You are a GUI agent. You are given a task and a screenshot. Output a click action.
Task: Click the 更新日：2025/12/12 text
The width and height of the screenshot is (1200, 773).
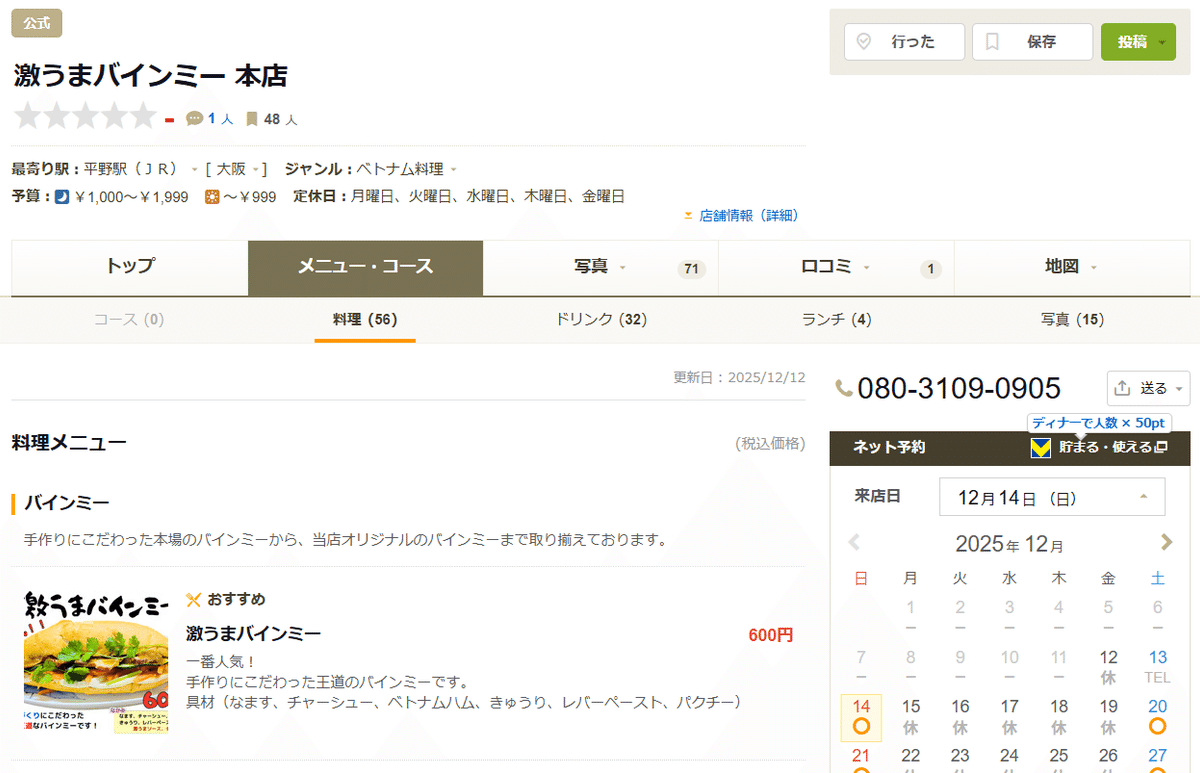[x=739, y=378]
